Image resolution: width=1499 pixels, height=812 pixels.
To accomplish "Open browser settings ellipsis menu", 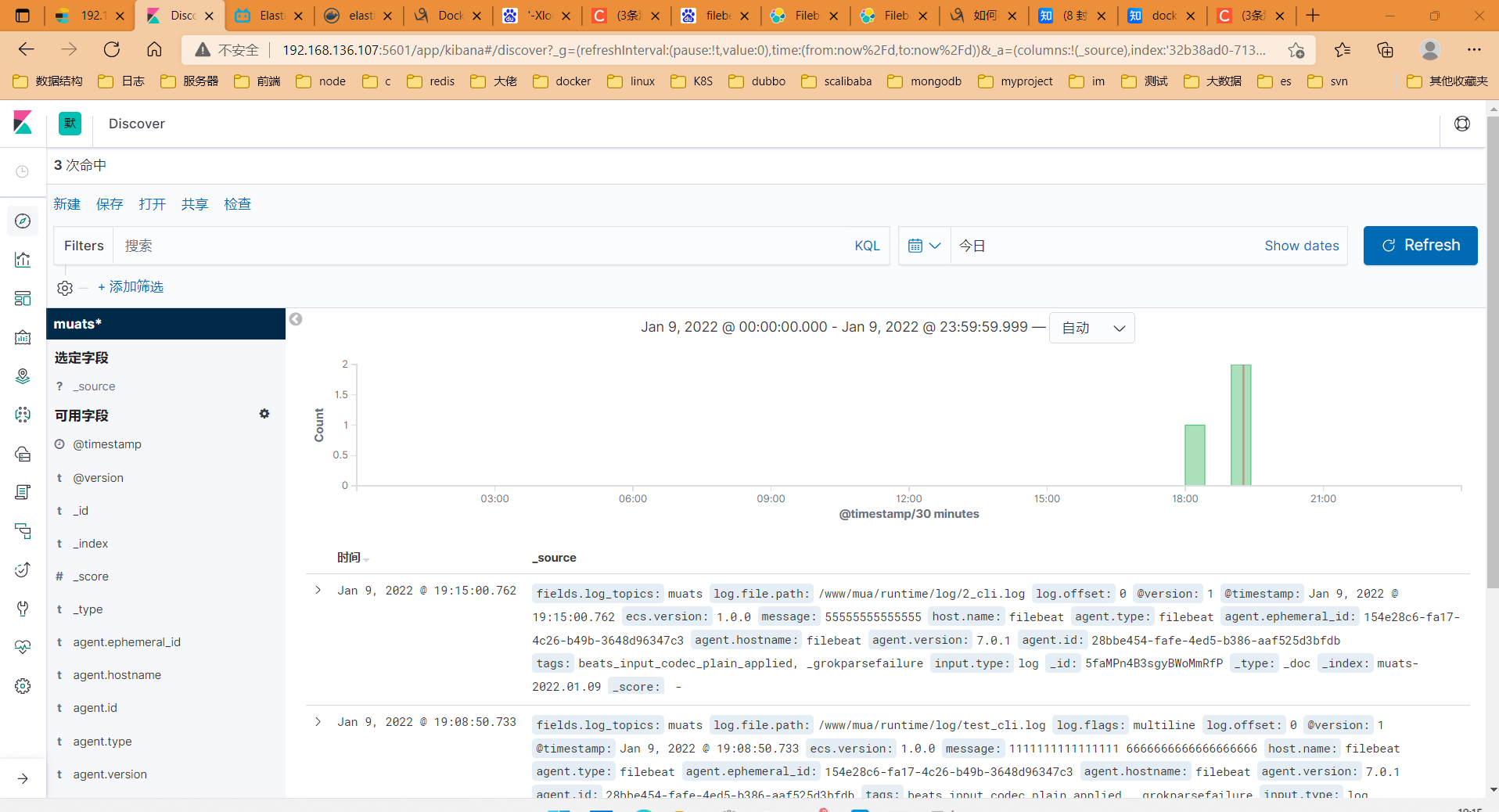I will 1474,50.
